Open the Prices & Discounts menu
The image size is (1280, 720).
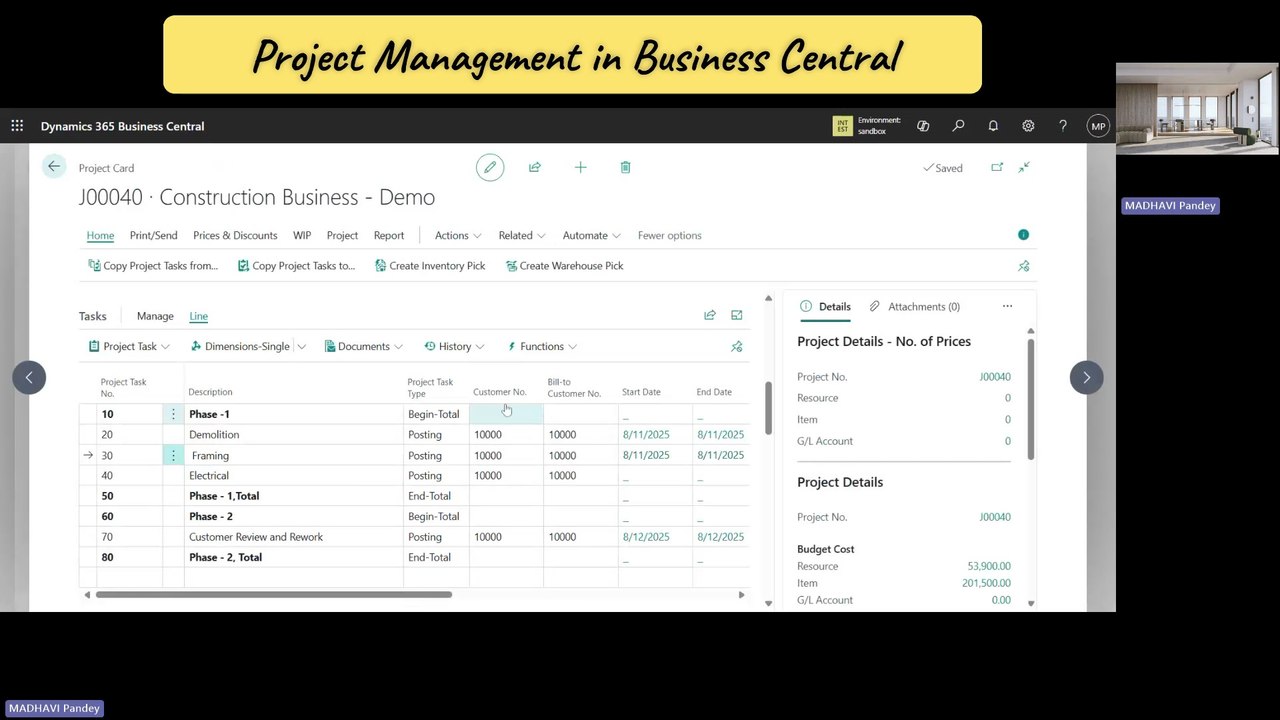pos(235,235)
